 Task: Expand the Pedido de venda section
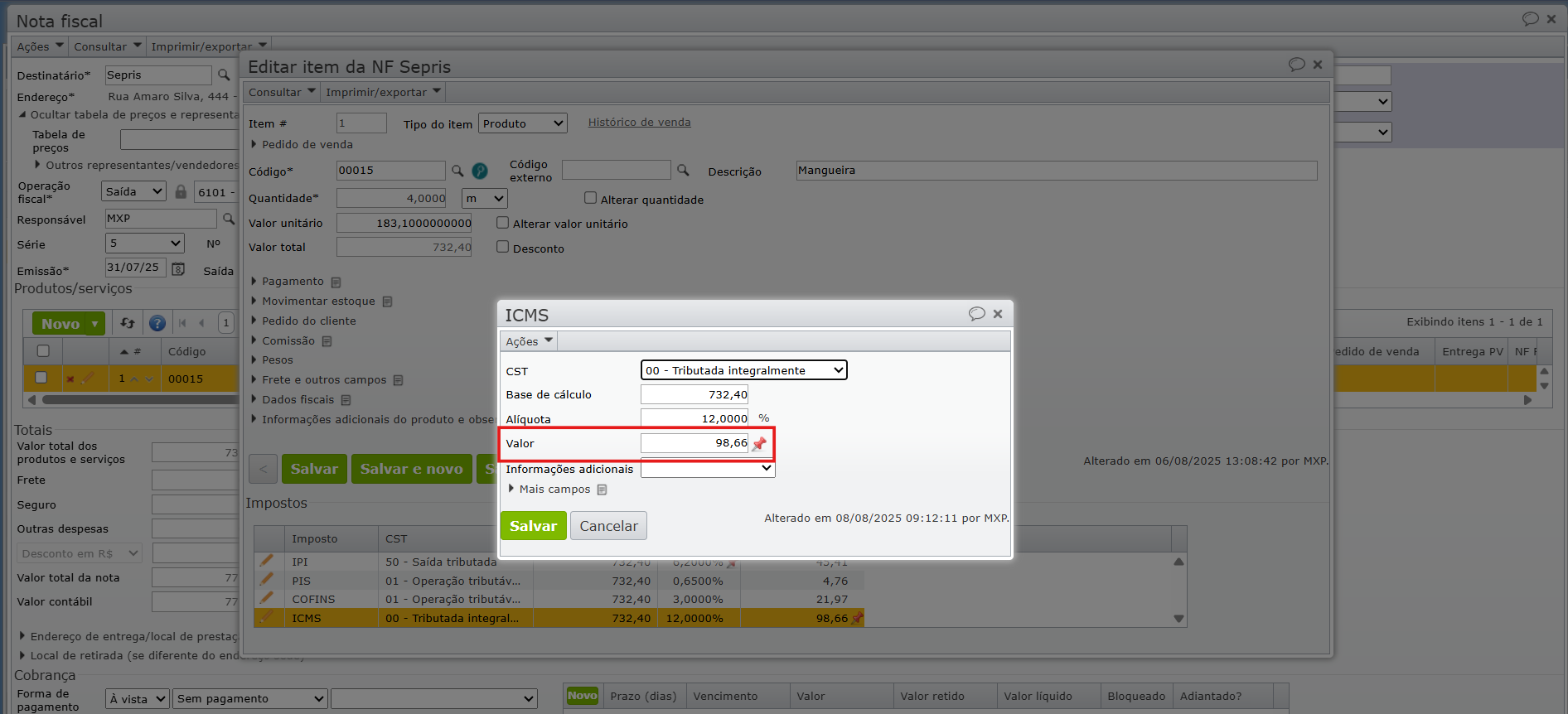254,144
